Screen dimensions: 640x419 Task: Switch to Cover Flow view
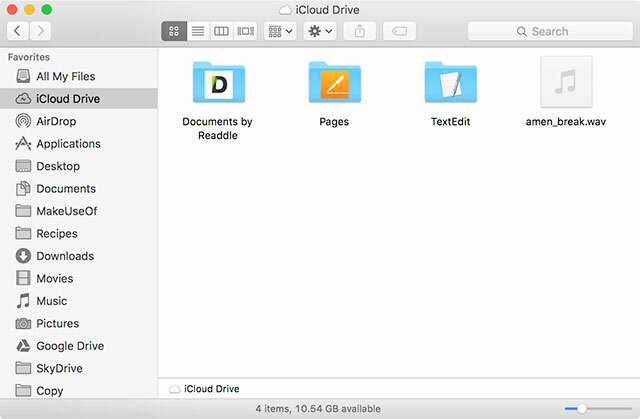(245, 31)
